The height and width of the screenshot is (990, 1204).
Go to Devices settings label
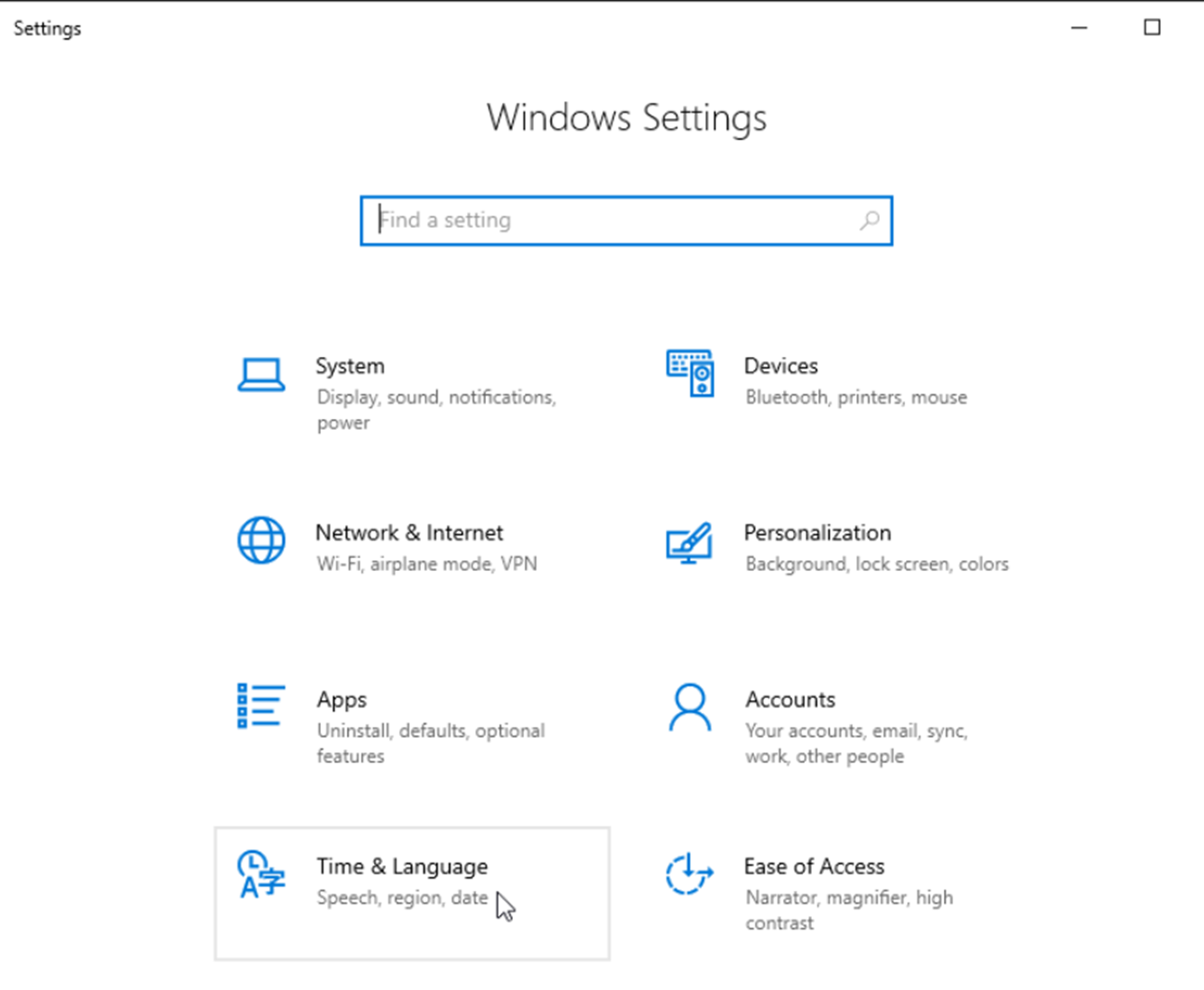click(x=780, y=366)
